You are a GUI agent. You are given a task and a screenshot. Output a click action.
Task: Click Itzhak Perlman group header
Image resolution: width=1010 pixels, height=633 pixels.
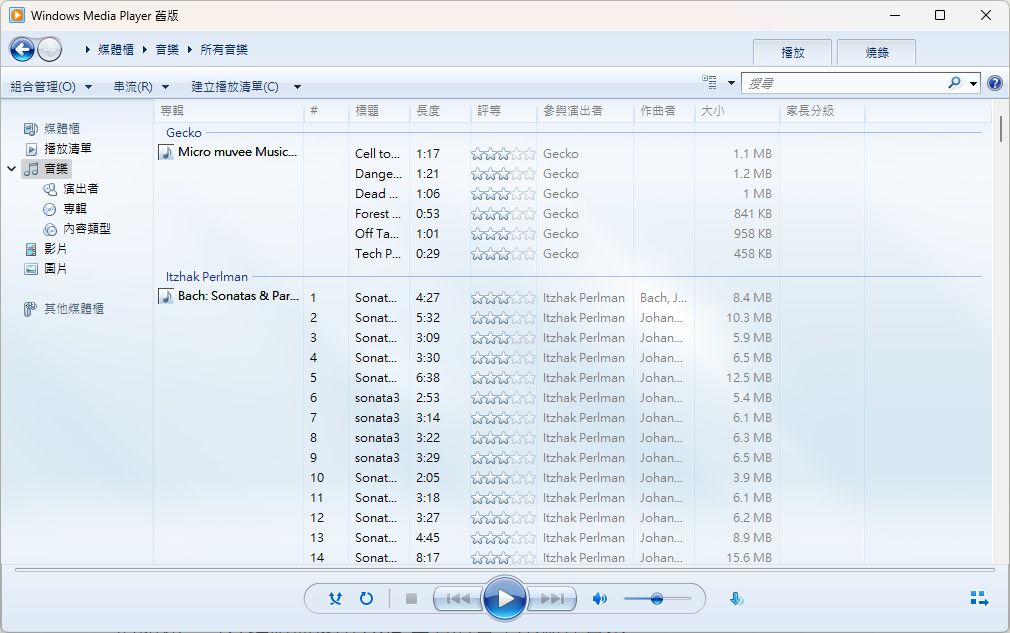coord(207,277)
